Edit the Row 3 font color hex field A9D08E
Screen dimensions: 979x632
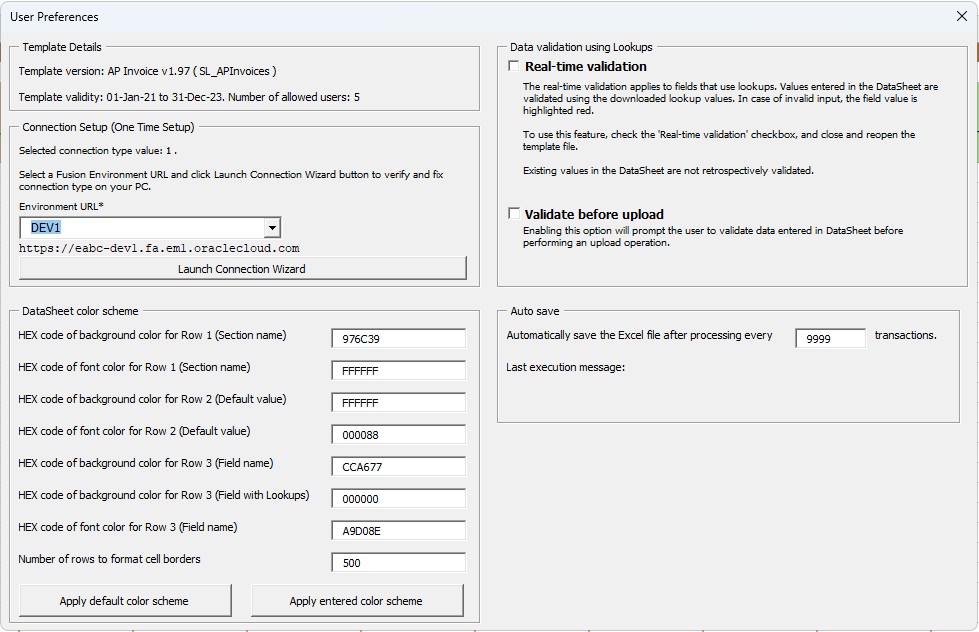pos(398,530)
